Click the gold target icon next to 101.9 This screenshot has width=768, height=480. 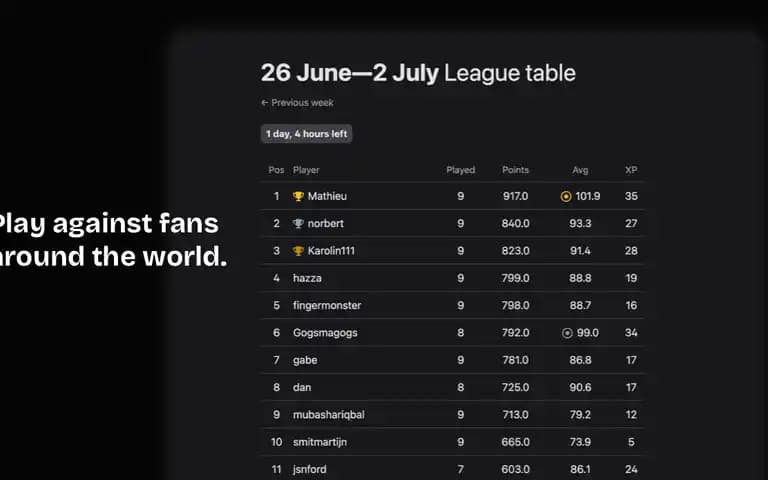[x=566, y=196]
